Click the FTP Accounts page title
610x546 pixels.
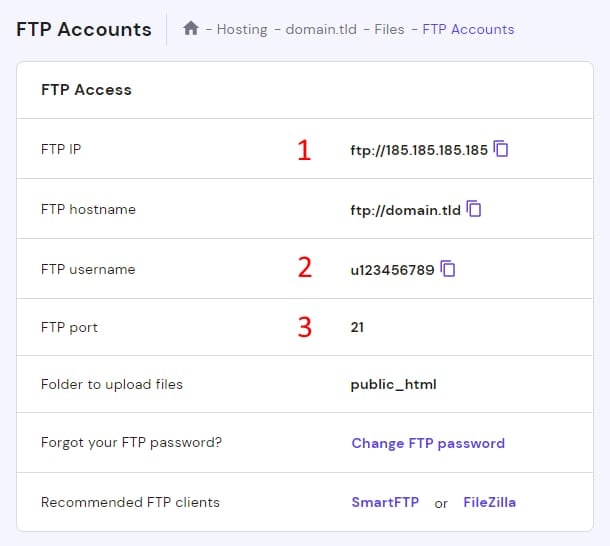pyautogui.click(x=84, y=29)
